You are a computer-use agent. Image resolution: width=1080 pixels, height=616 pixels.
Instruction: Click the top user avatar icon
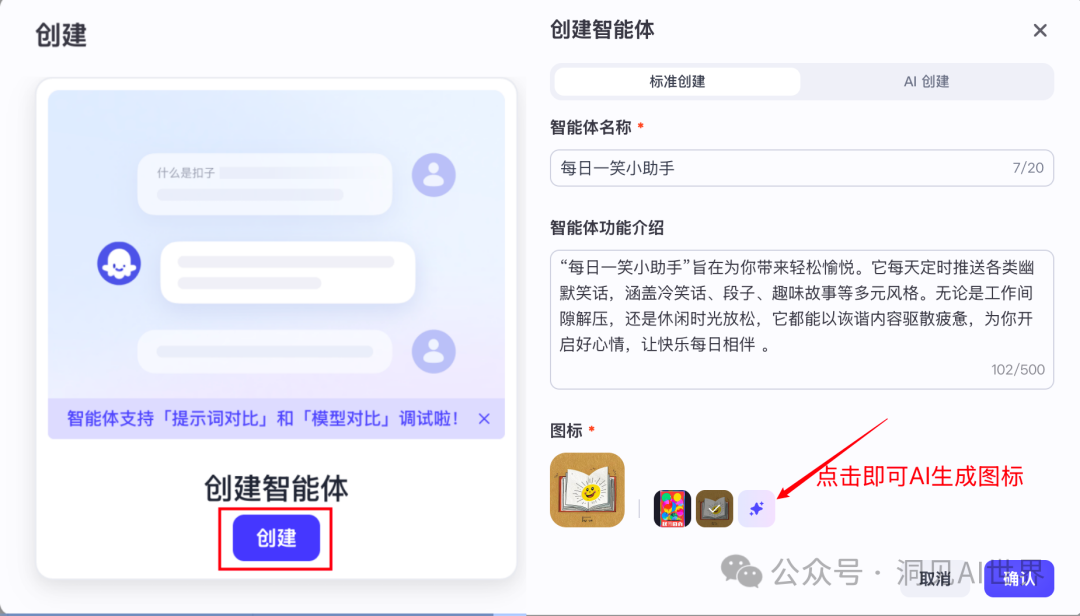[433, 175]
